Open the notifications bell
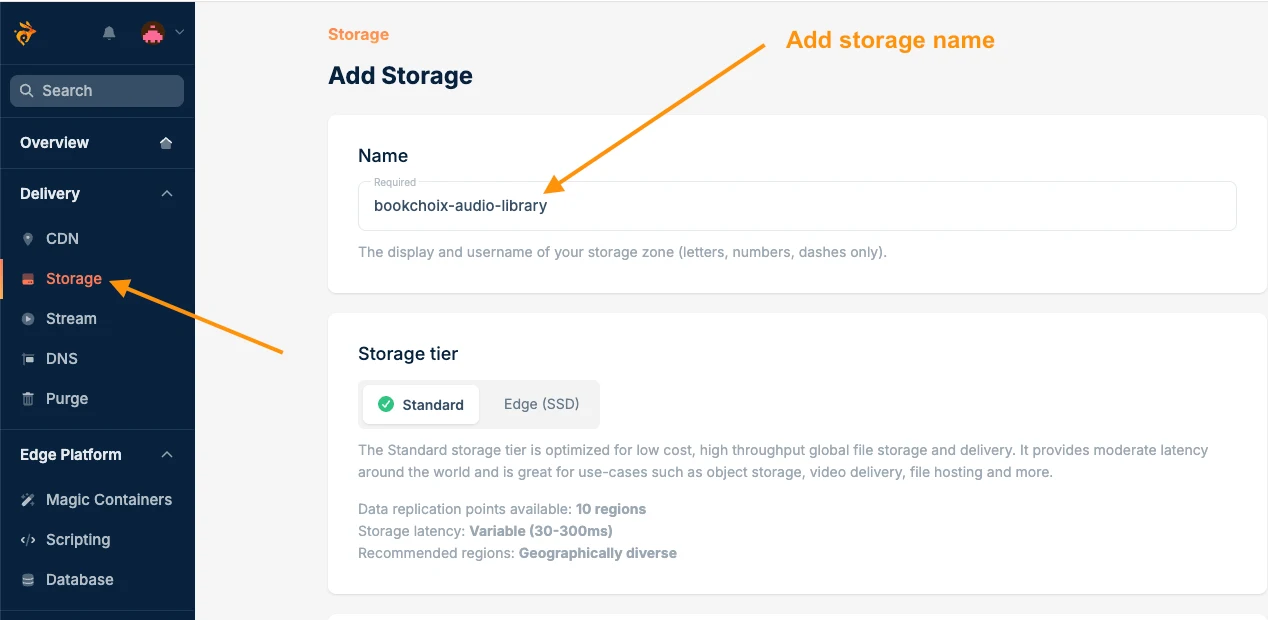The image size is (1268, 620). click(x=108, y=32)
